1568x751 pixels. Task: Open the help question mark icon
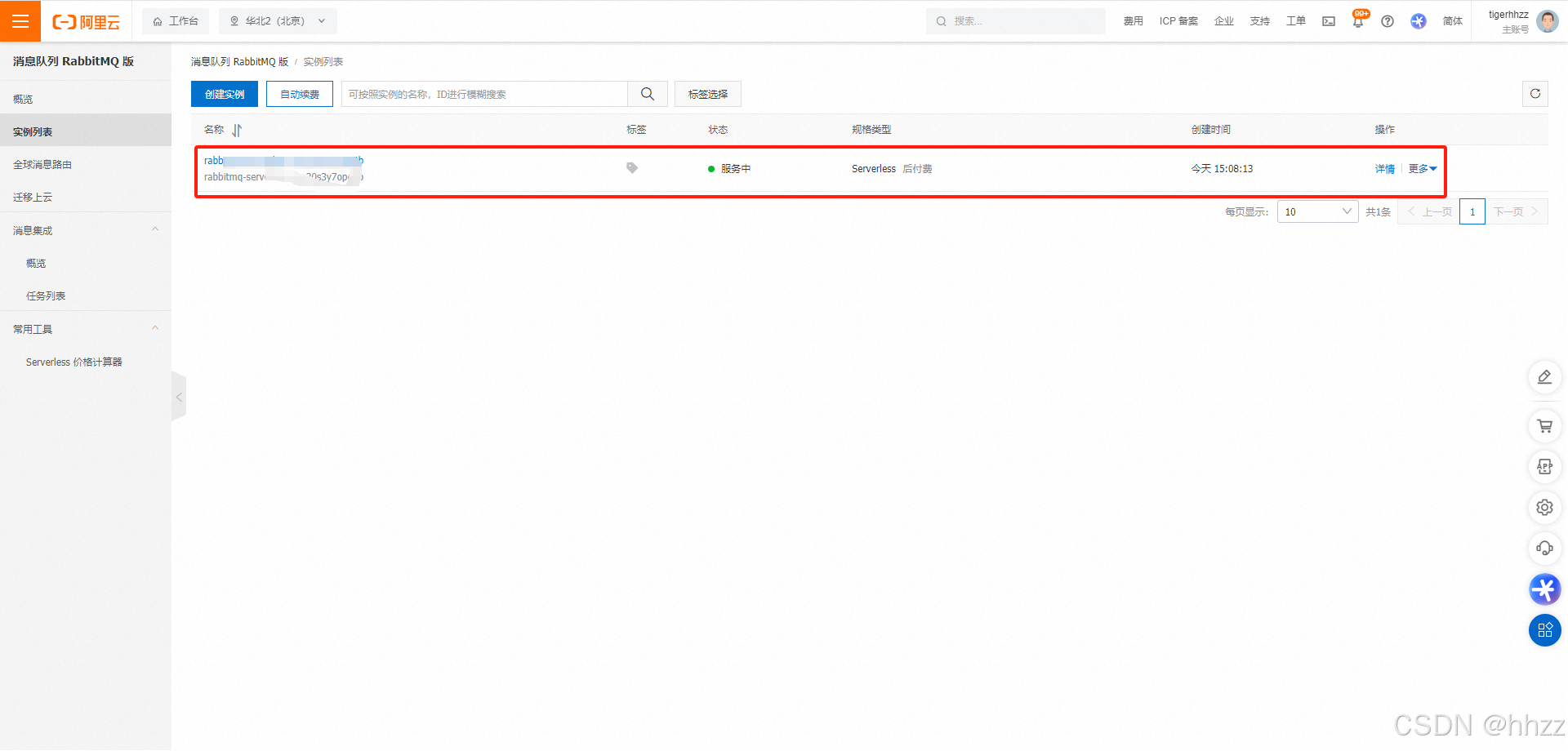coord(1388,21)
